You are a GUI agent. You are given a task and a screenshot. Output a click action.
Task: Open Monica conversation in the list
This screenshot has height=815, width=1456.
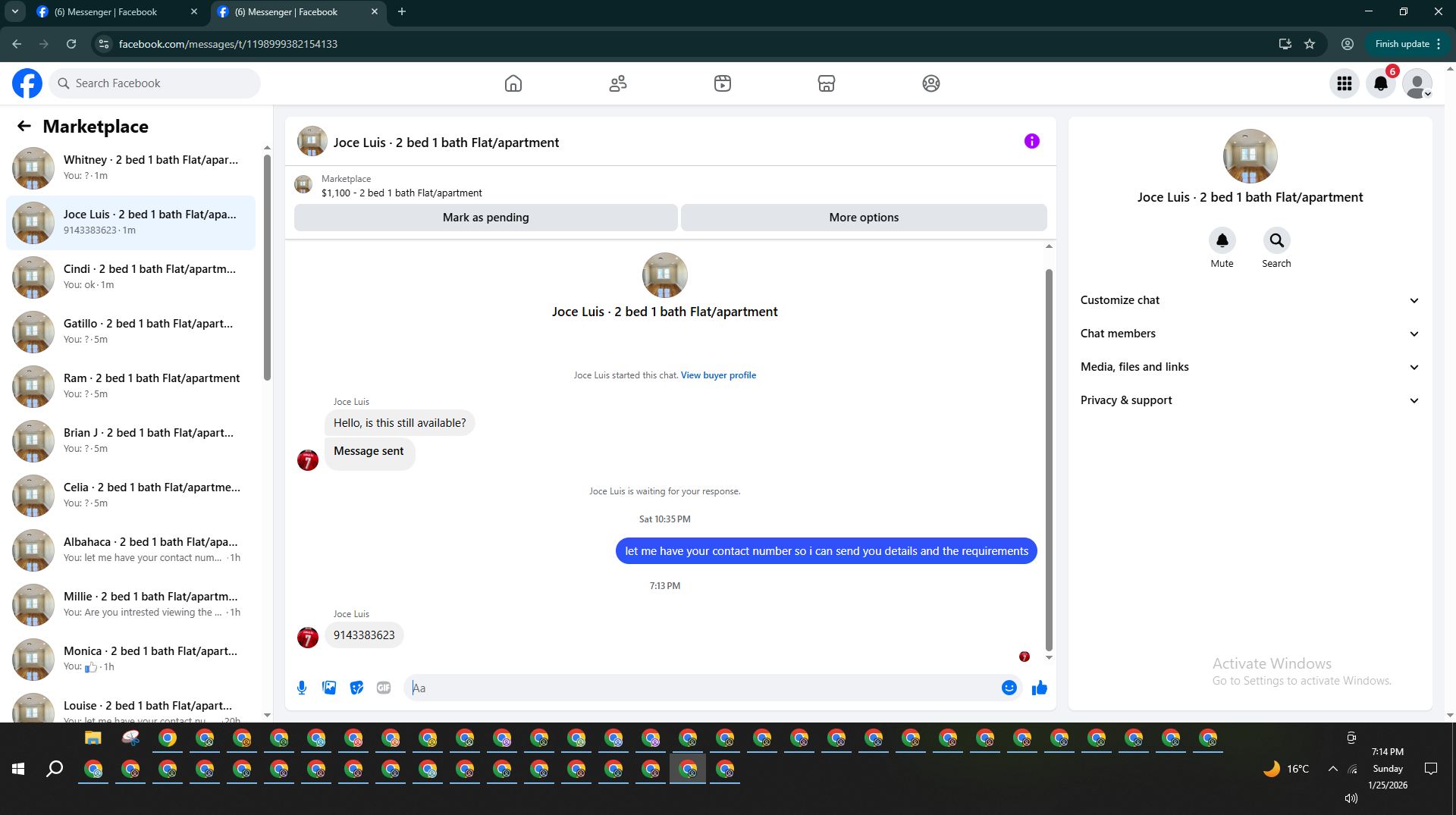[131, 660]
